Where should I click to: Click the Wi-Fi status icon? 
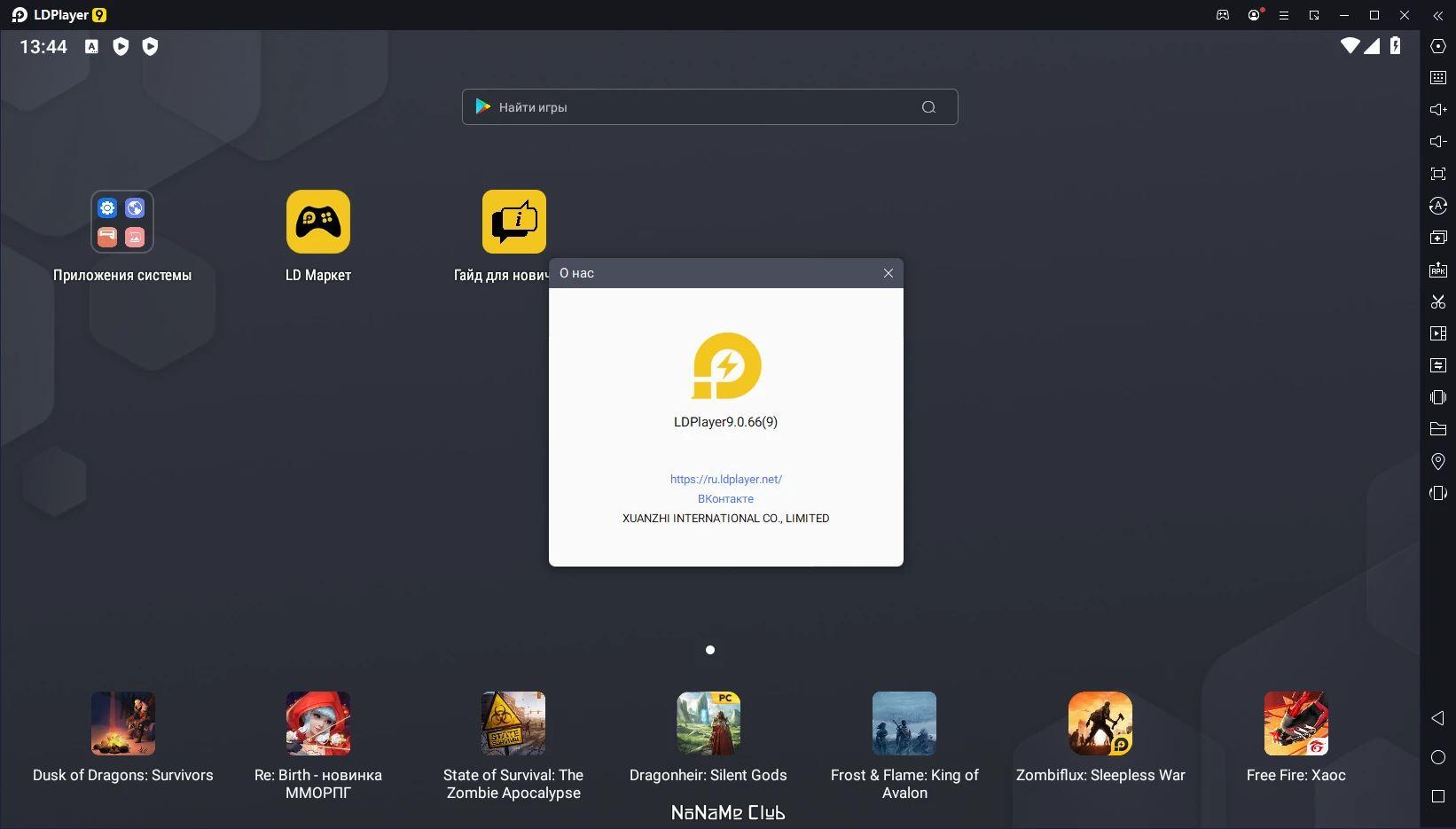[x=1350, y=45]
